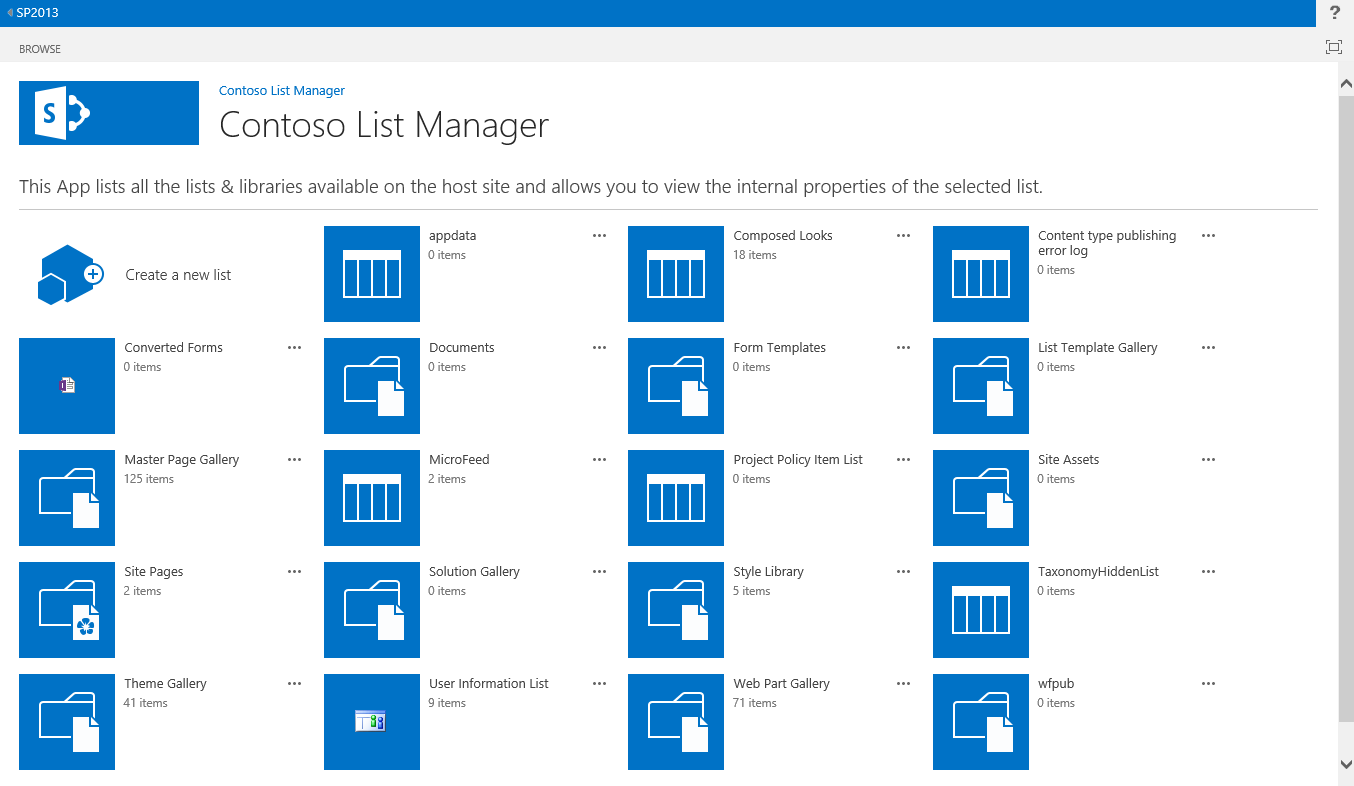The width and height of the screenshot is (1354, 786).
Task: Open the ellipsis menu for List Template Gallery
Action: point(1208,348)
